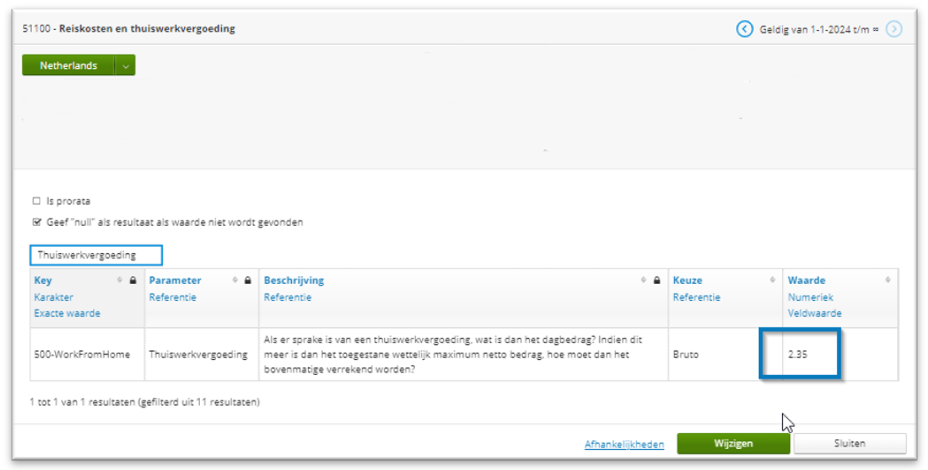Image resolution: width=928 pixels, height=470 pixels.
Task: Click lock icon in Key column
Action: [x=133, y=280]
